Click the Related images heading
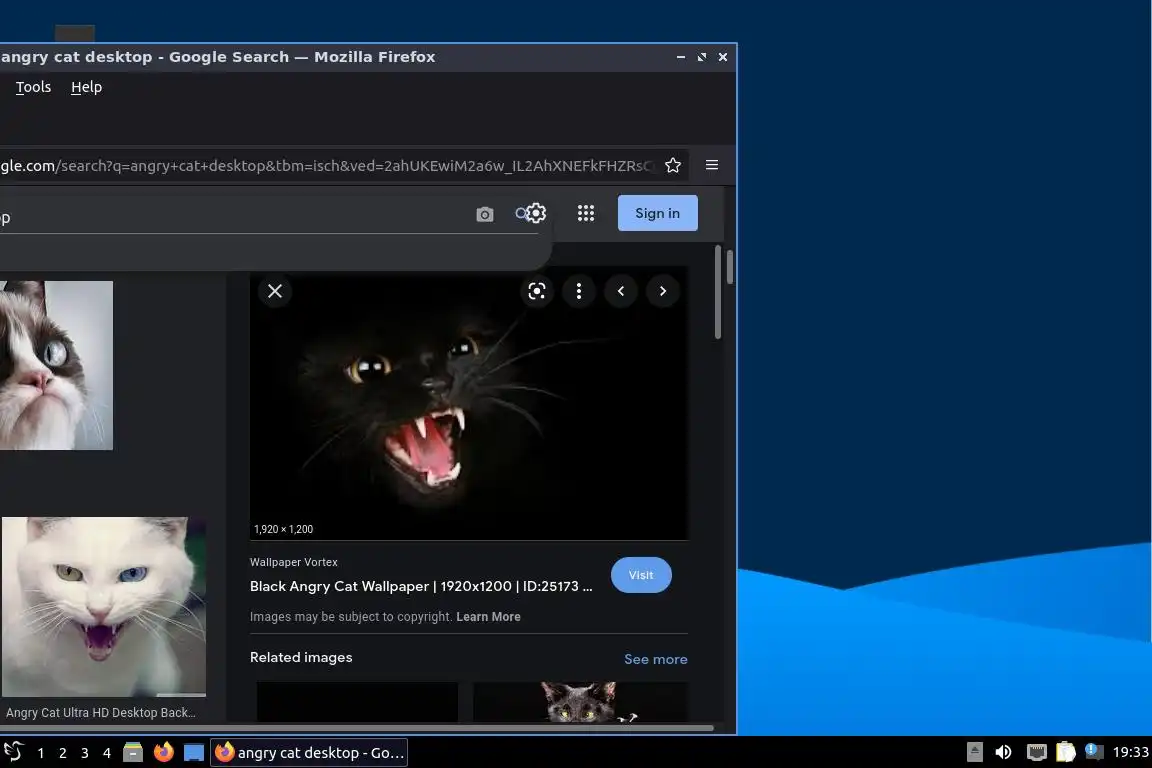 pos(301,658)
